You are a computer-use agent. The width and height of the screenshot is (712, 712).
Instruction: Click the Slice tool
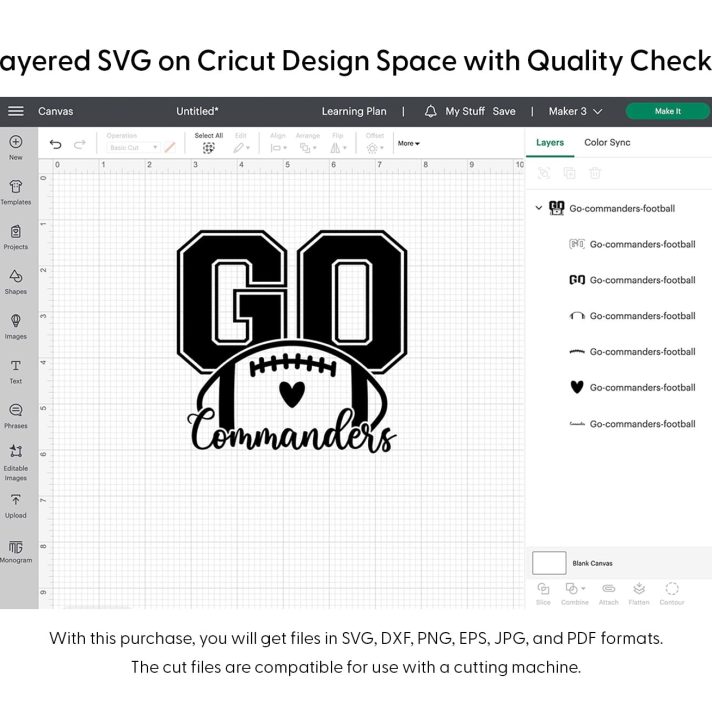543,594
